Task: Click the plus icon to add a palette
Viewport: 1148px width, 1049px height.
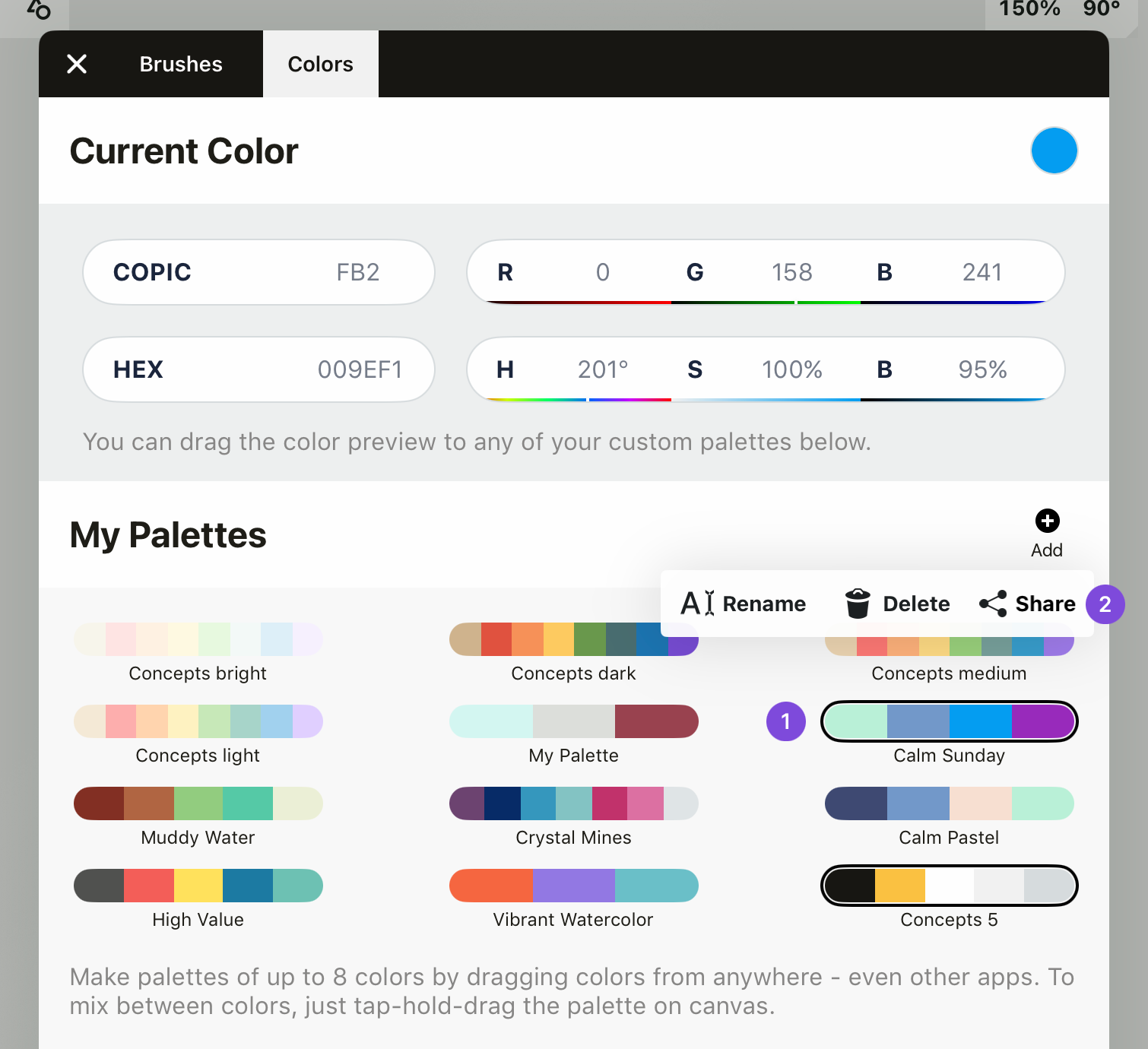Action: [1047, 521]
